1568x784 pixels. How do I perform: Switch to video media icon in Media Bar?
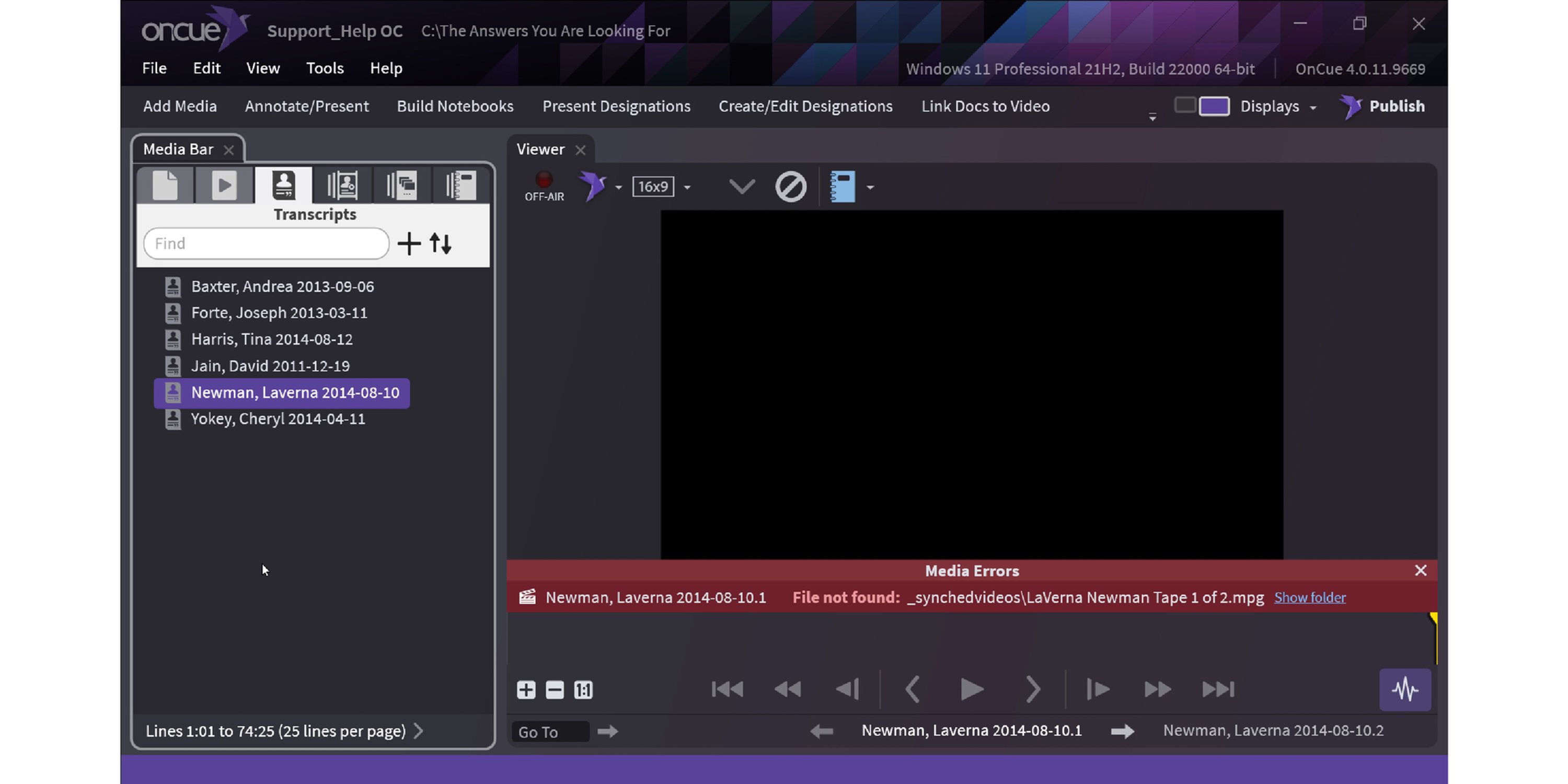coord(223,185)
